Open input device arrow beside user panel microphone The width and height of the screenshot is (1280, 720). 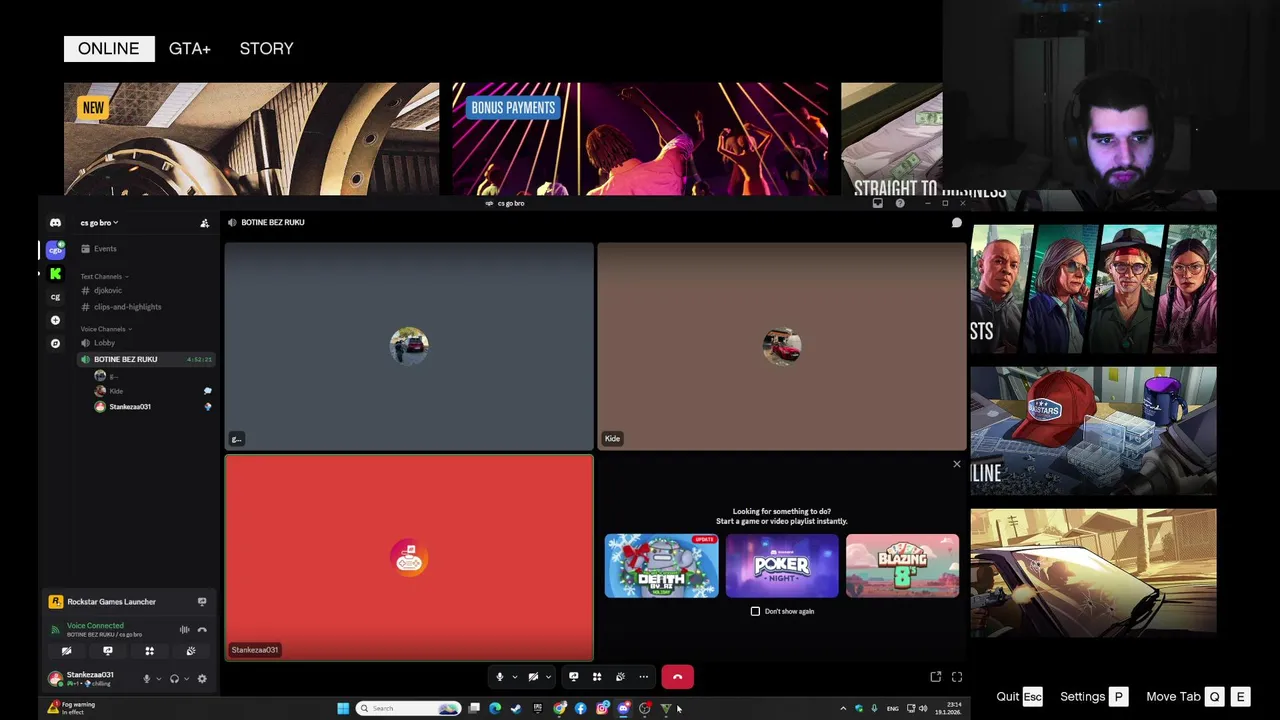[158, 679]
